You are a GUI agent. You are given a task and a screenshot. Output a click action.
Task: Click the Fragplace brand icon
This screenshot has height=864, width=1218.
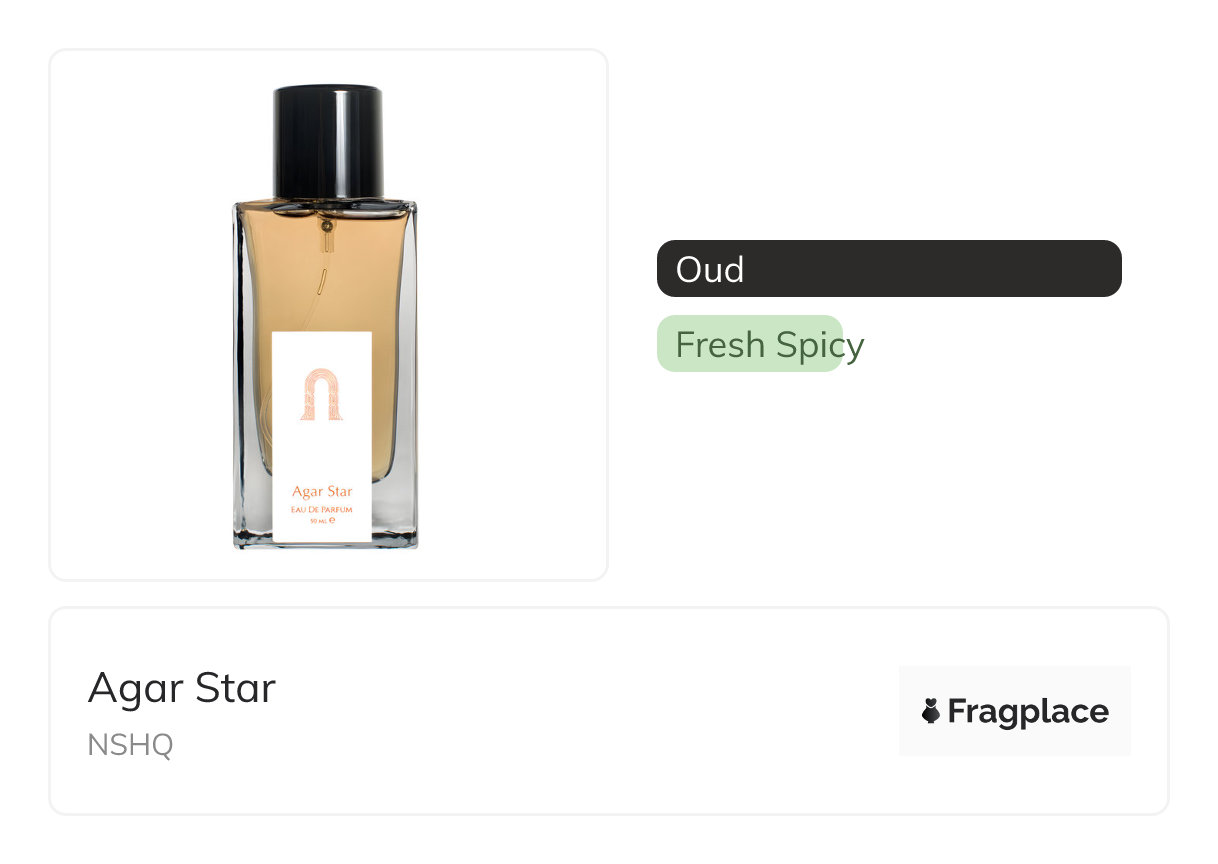tap(931, 711)
